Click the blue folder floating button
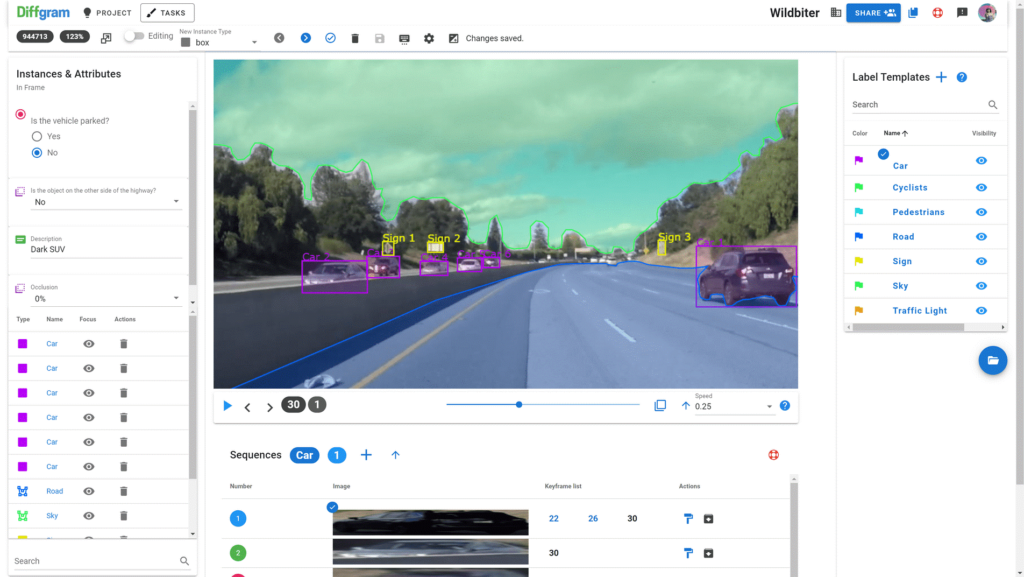 [993, 360]
